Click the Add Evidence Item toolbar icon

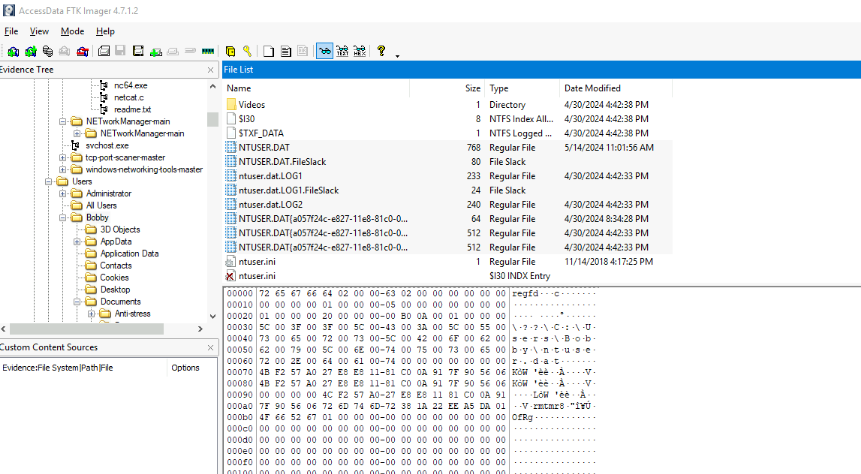point(13,51)
